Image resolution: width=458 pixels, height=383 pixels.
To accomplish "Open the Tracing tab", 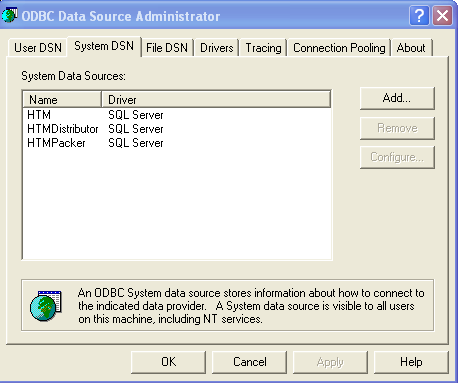I will pyautogui.click(x=263, y=48).
